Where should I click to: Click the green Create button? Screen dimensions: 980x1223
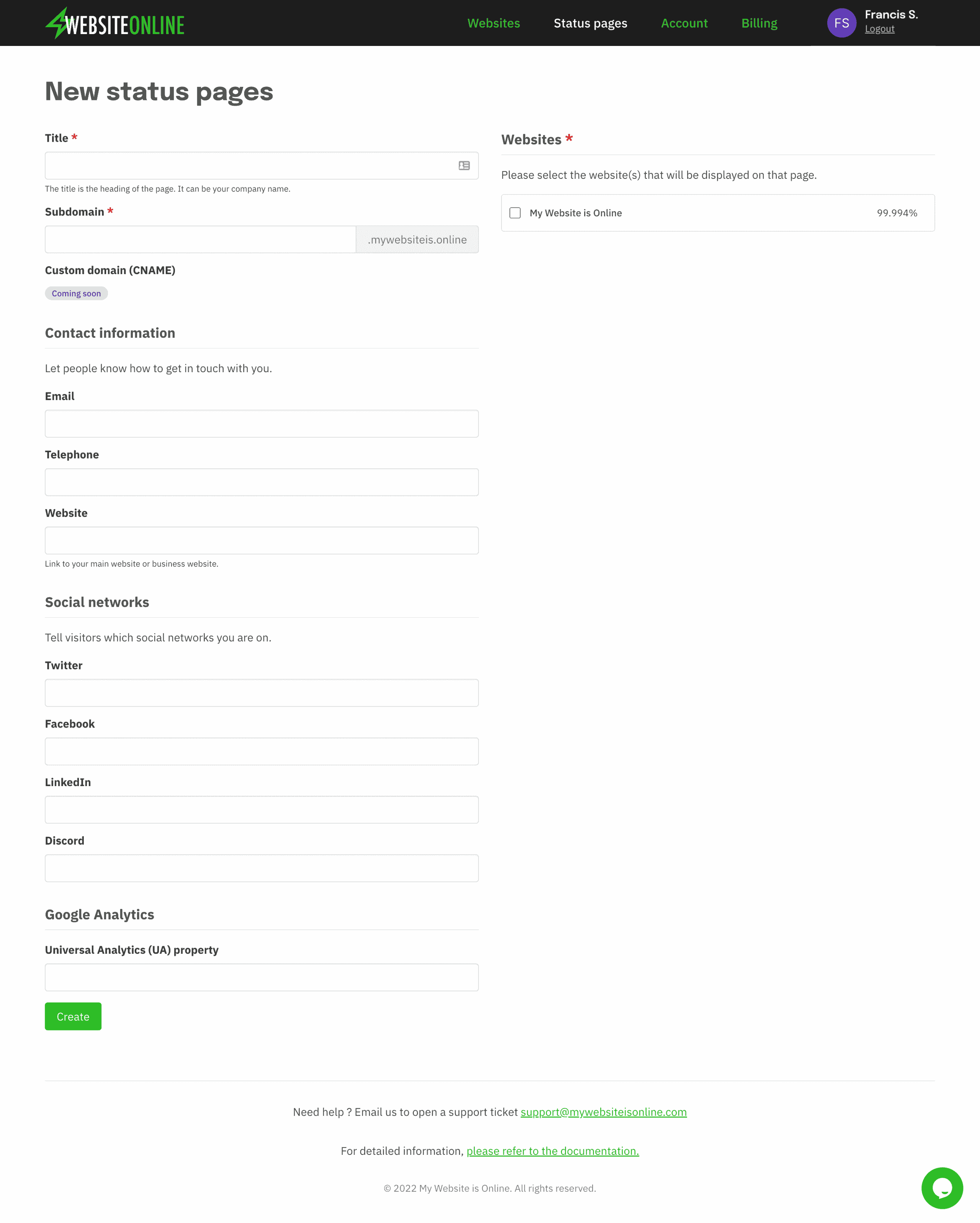pyautogui.click(x=73, y=1017)
